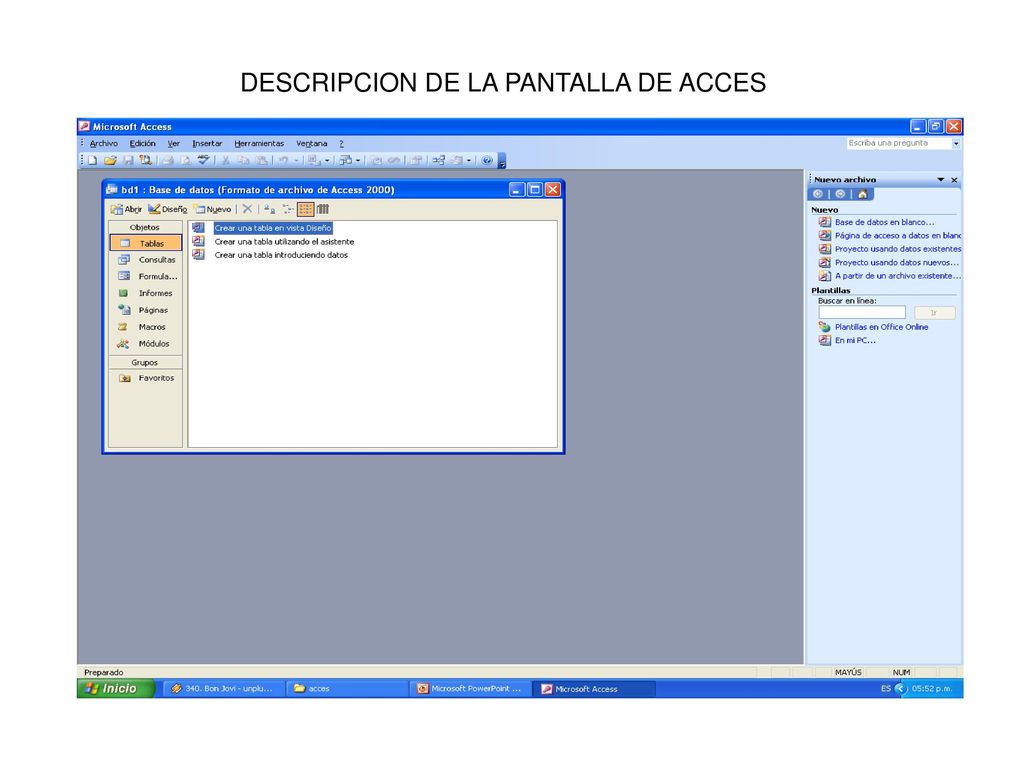Click the Open folder toolbar icon

point(110,160)
